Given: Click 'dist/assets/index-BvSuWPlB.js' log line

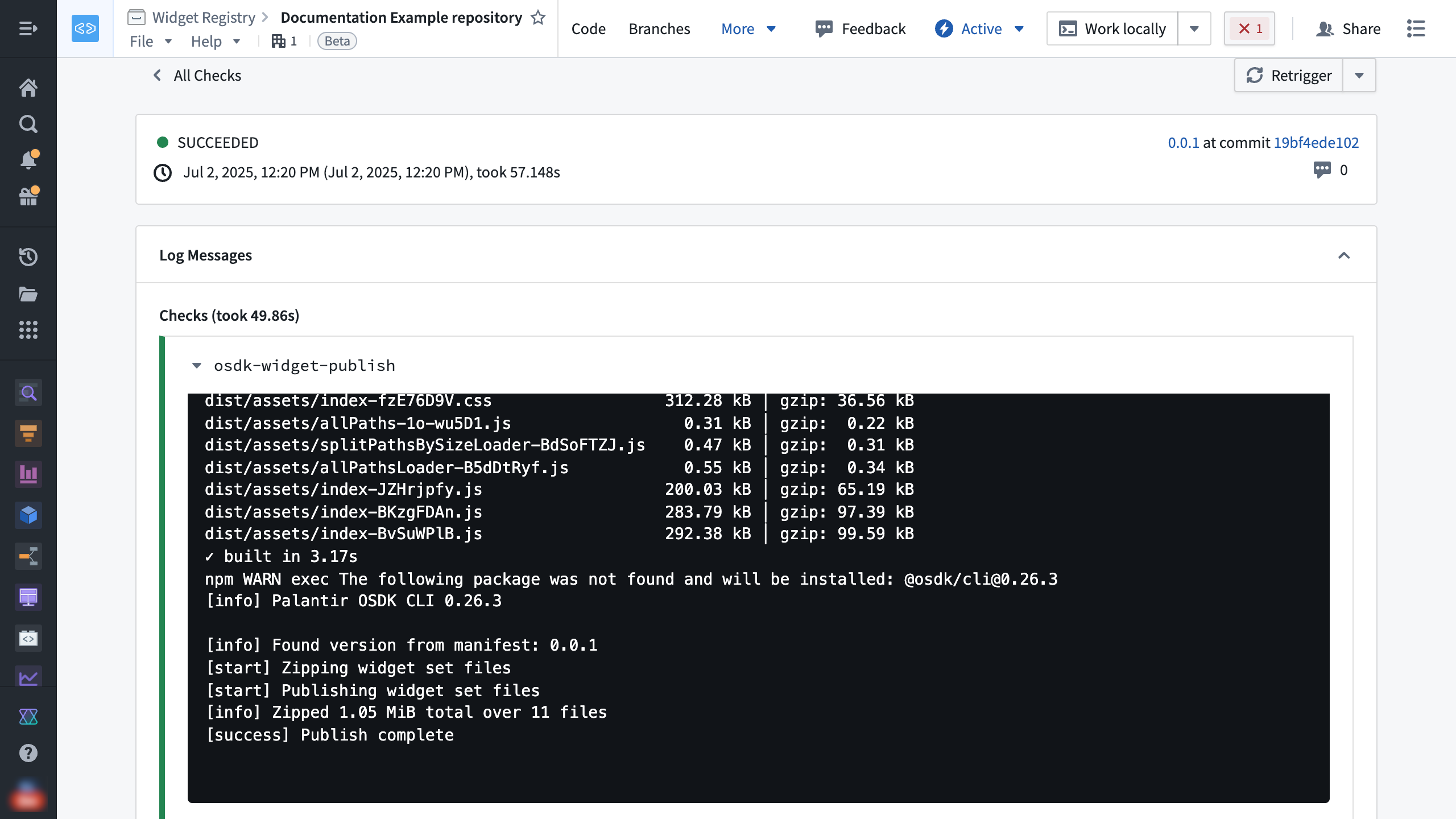Looking at the screenshot, I should coord(344,533).
